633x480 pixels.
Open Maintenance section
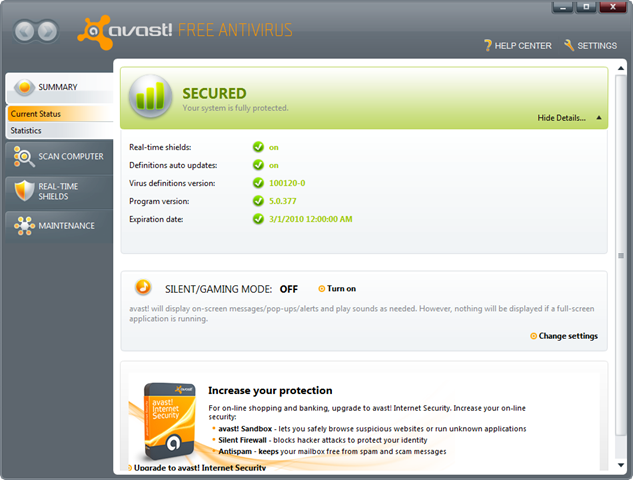(x=60, y=226)
